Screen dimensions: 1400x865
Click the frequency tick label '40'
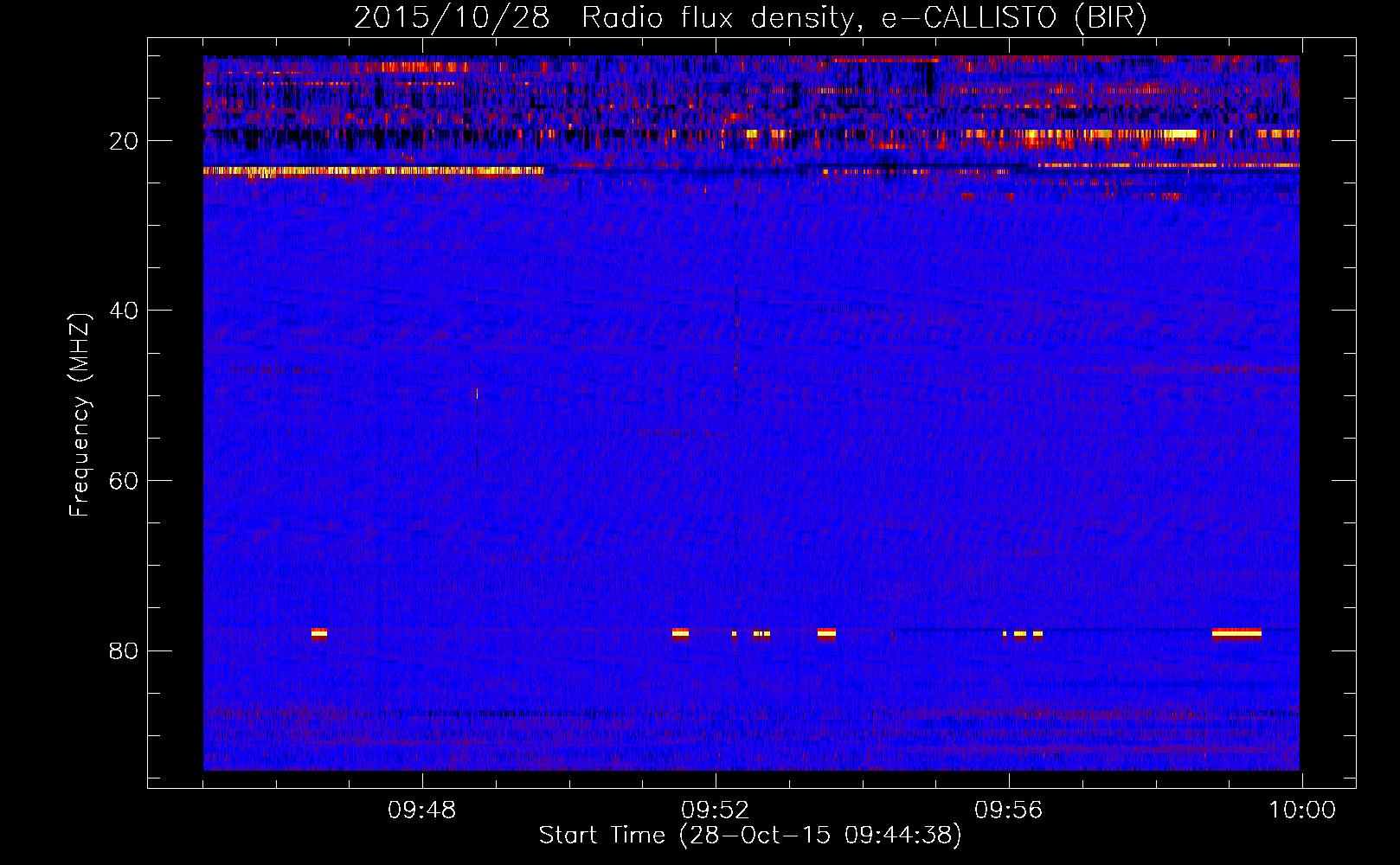point(124,311)
